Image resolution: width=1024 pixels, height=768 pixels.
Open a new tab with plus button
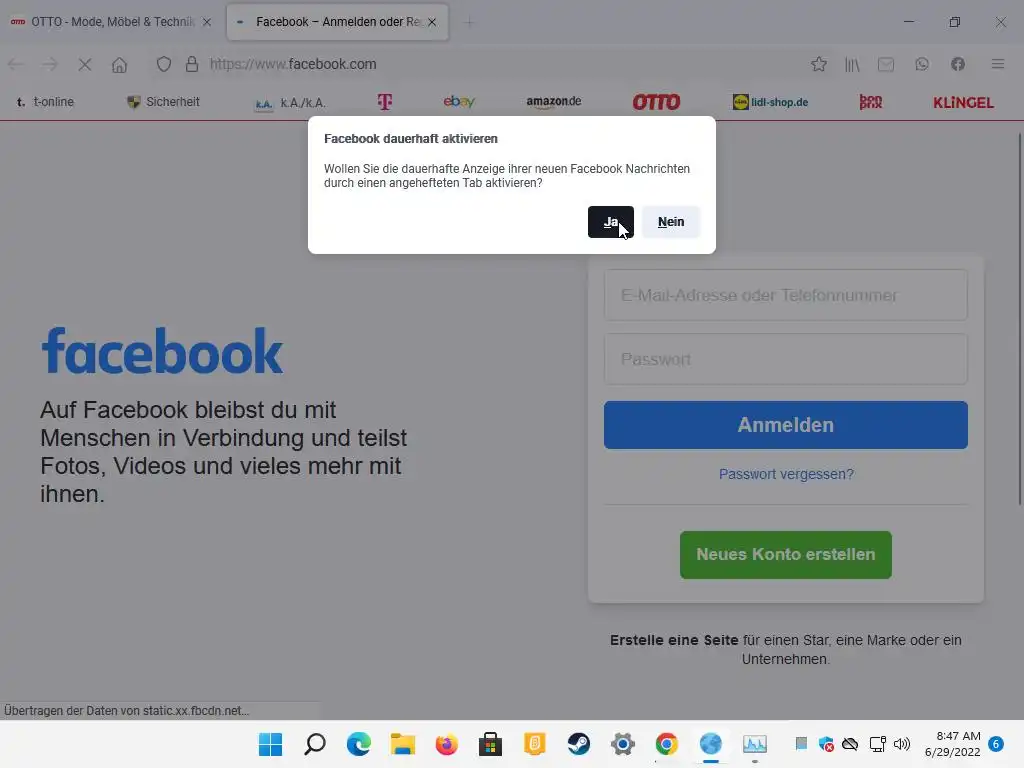[469, 22]
